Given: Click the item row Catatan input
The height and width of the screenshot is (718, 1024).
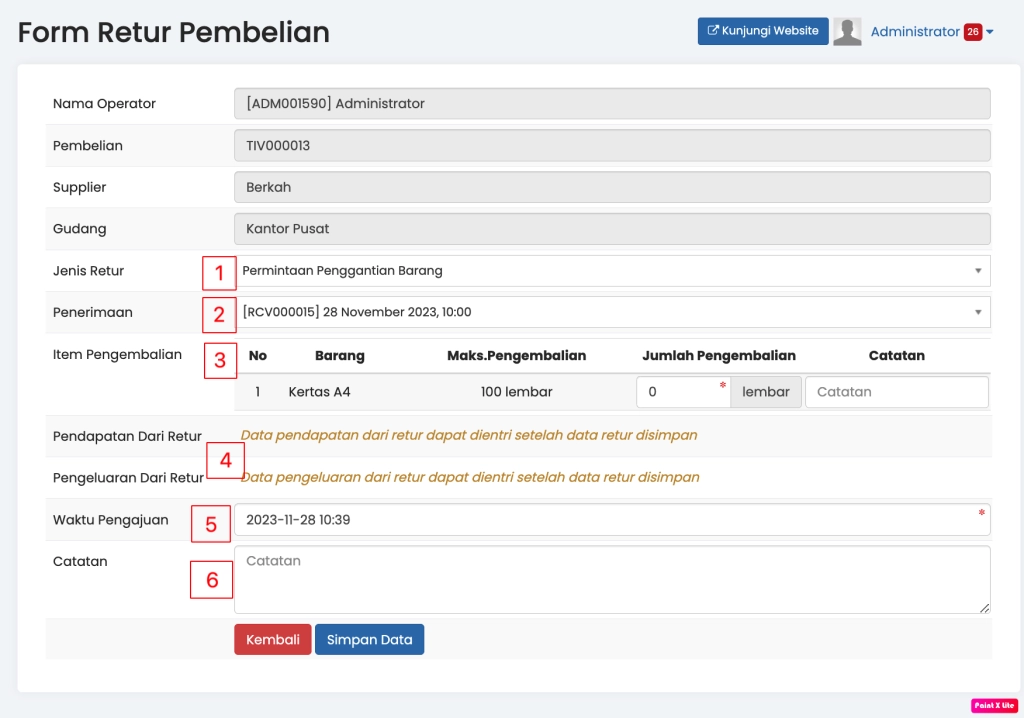Looking at the screenshot, I should click(x=896, y=392).
